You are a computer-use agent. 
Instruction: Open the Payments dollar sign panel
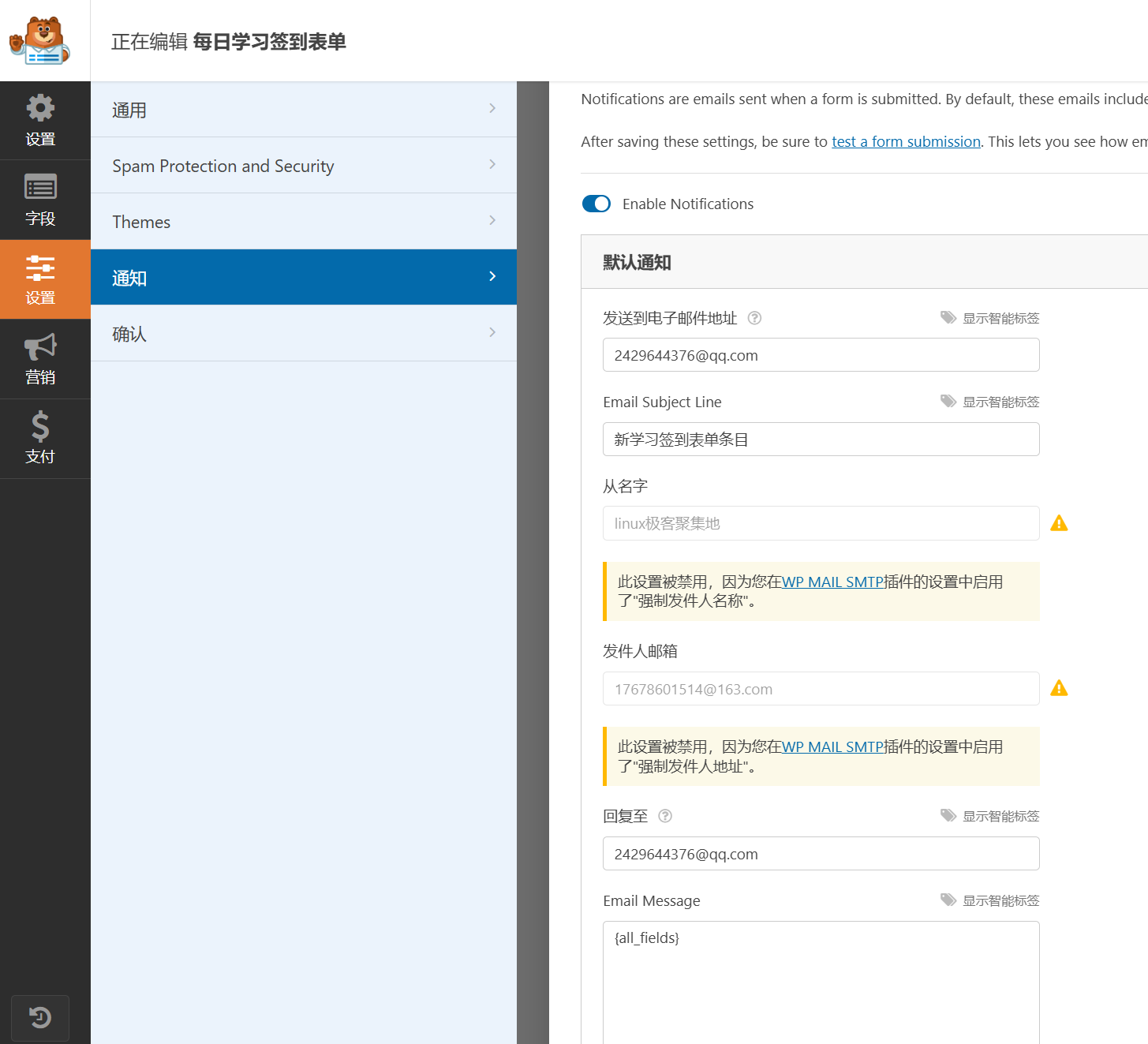coord(40,438)
